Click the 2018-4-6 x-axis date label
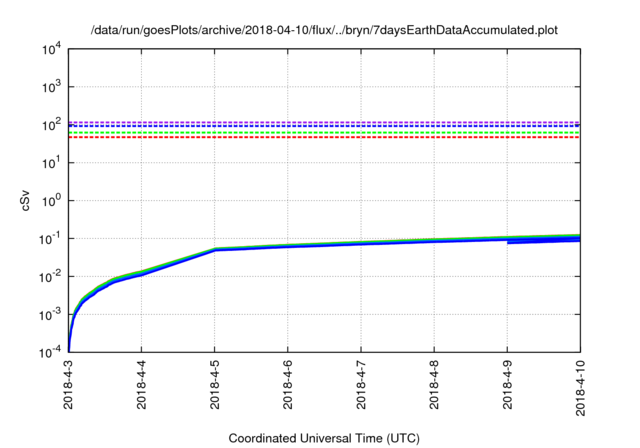This screenshot has height=448, width=640. 288,384
